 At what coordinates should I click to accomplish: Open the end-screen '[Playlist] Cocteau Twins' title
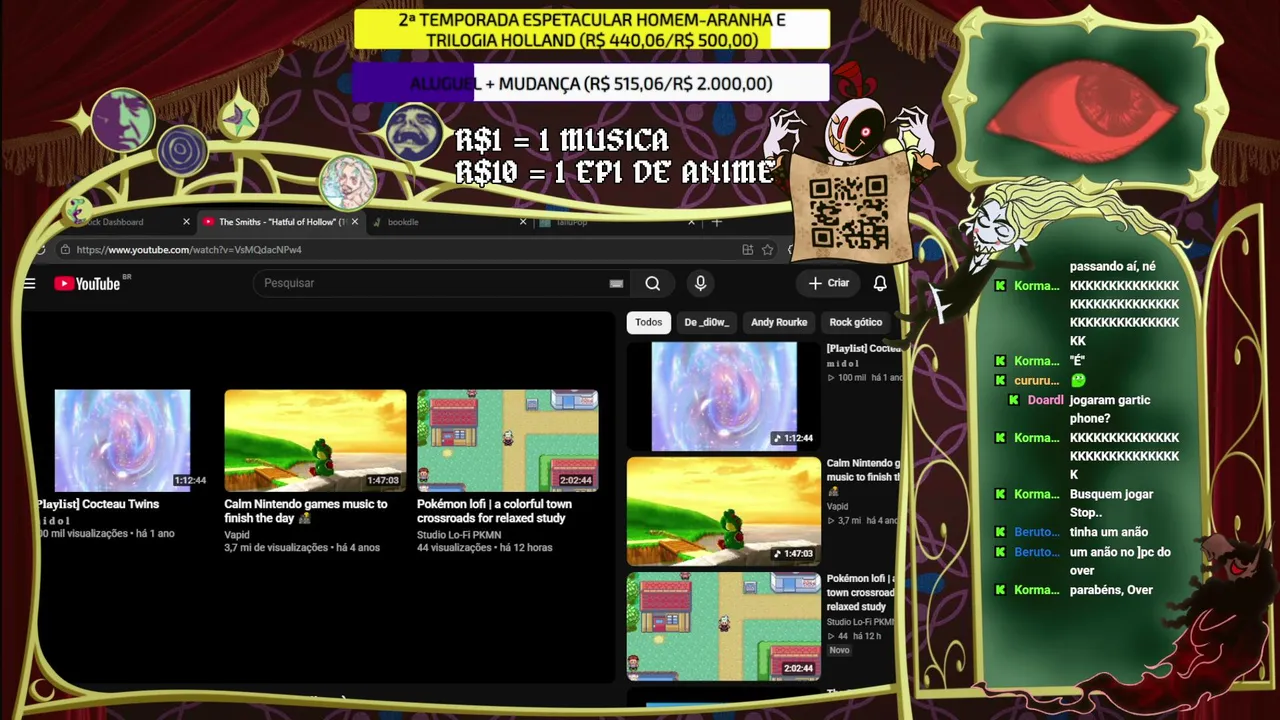[98, 505]
